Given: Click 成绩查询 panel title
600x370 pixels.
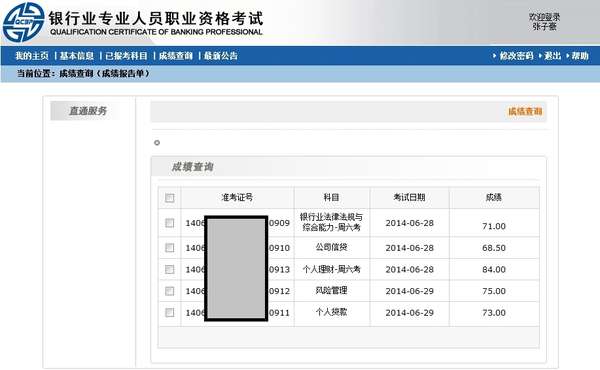Looking at the screenshot, I should tap(192, 167).
